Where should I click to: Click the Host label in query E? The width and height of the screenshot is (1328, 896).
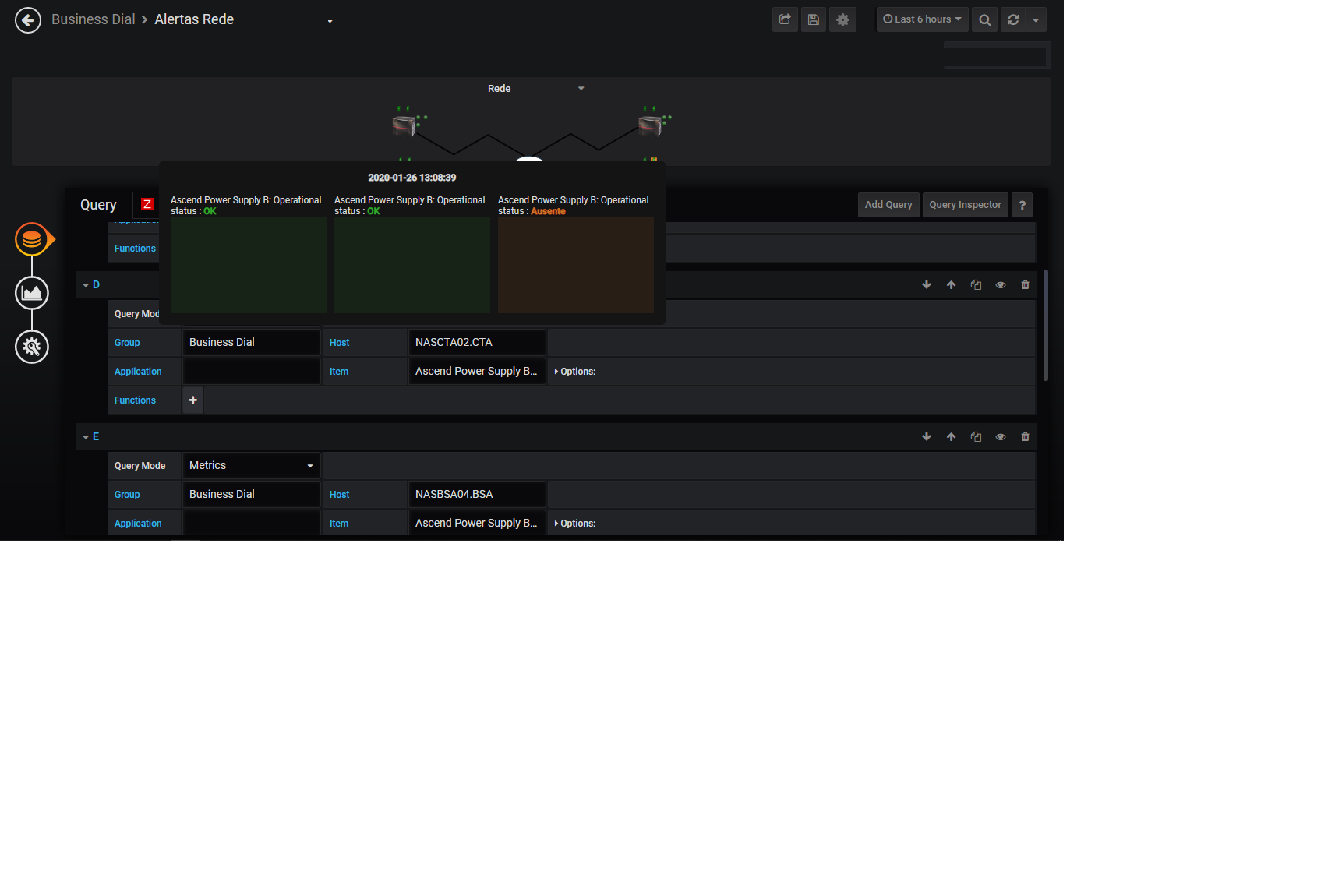tap(339, 495)
